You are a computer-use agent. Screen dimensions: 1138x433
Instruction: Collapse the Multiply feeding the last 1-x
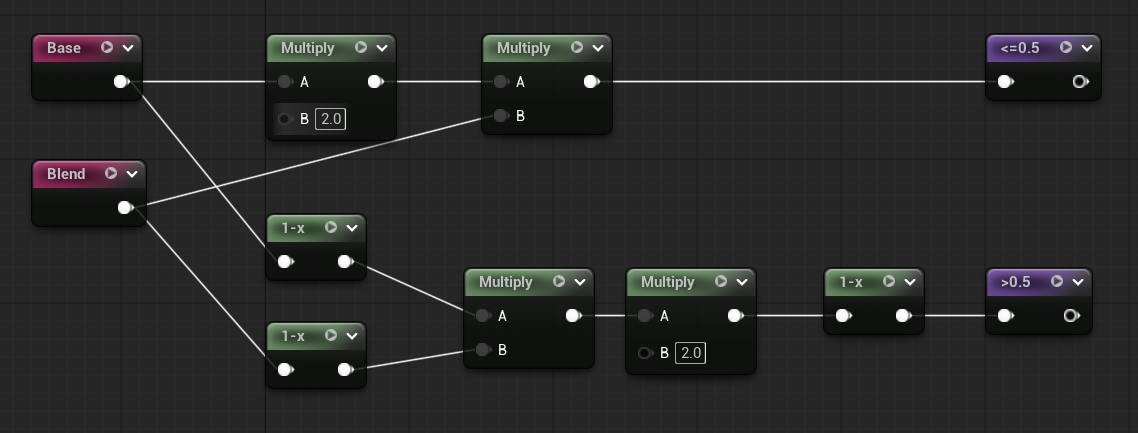742,281
